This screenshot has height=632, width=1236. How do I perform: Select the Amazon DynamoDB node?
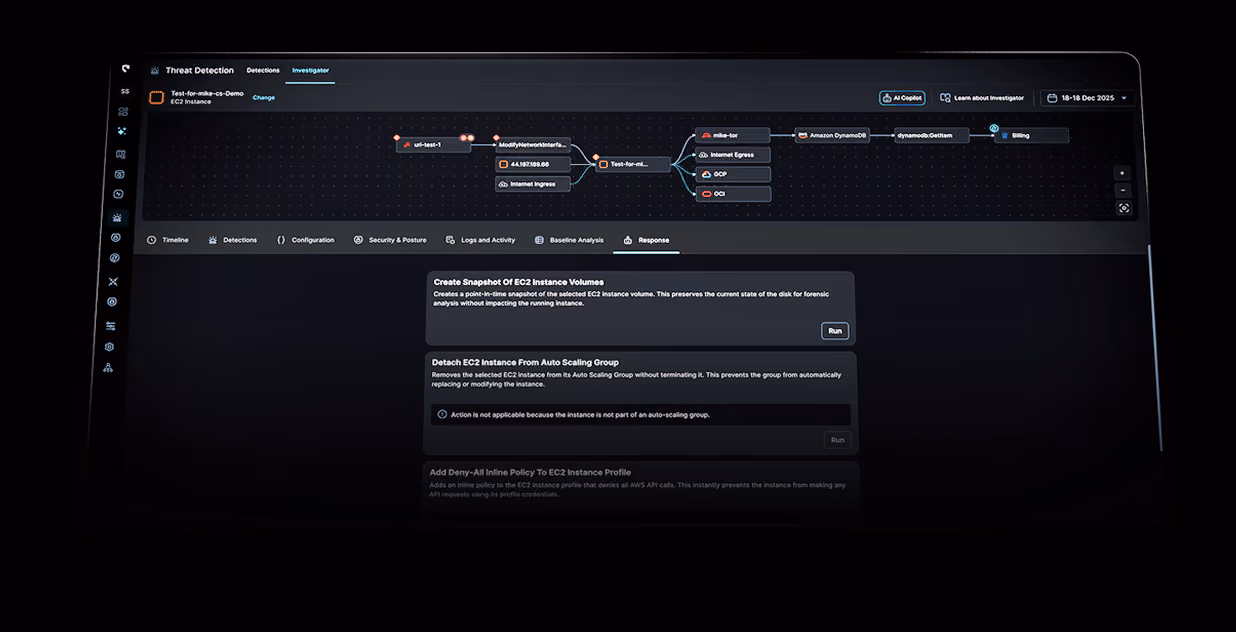pyautogui.click(x=832, y=135)
